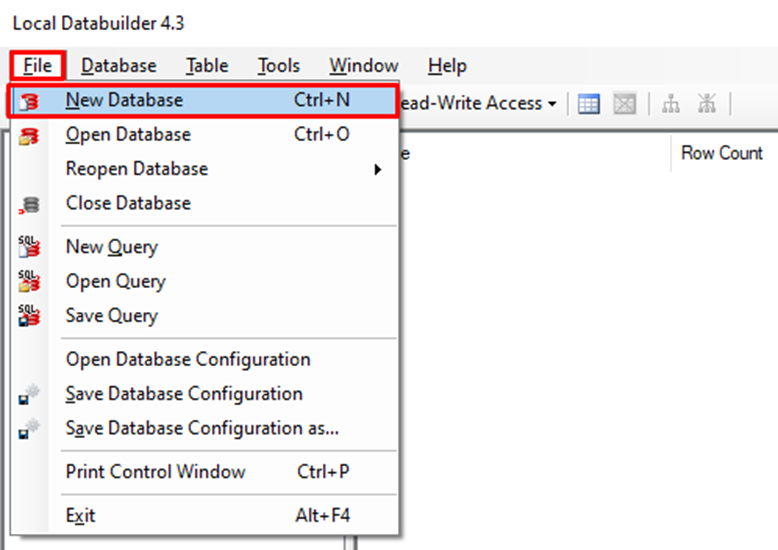
Task: Click the Save Query SQL icon
Action: (x=30, y=316)
